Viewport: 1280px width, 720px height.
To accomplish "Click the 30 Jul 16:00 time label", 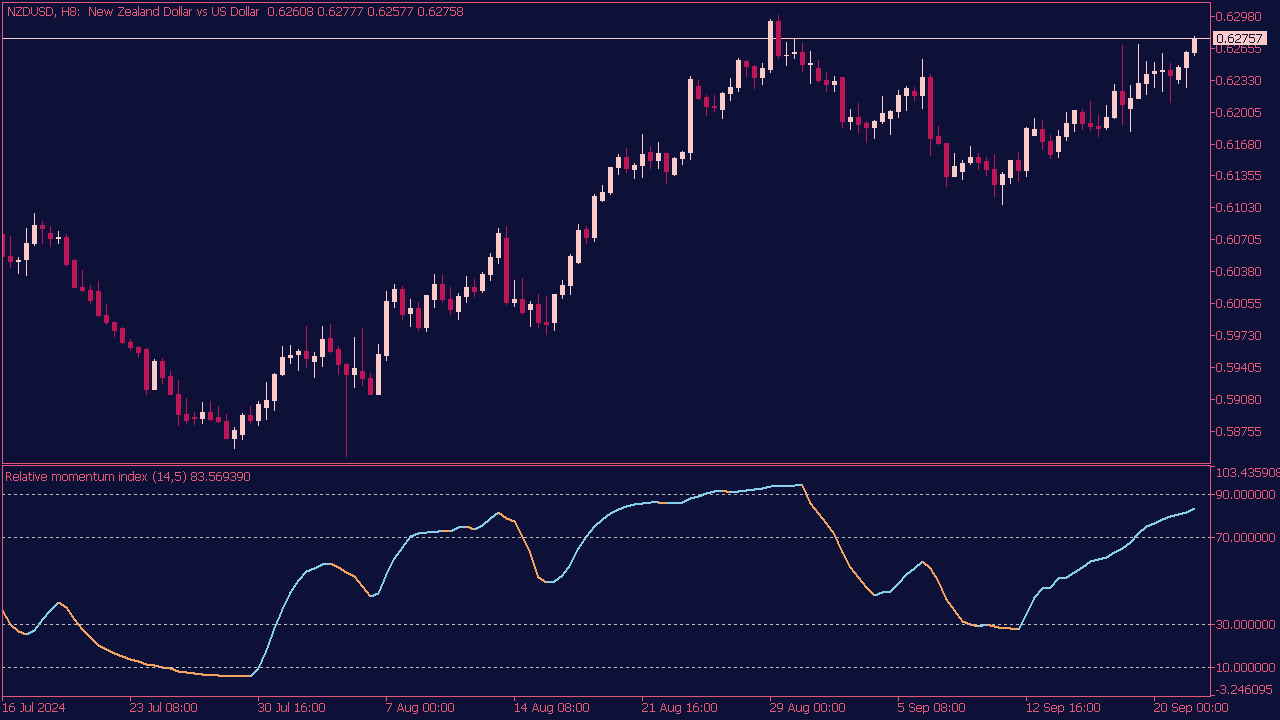I will [x=291, y=708].
